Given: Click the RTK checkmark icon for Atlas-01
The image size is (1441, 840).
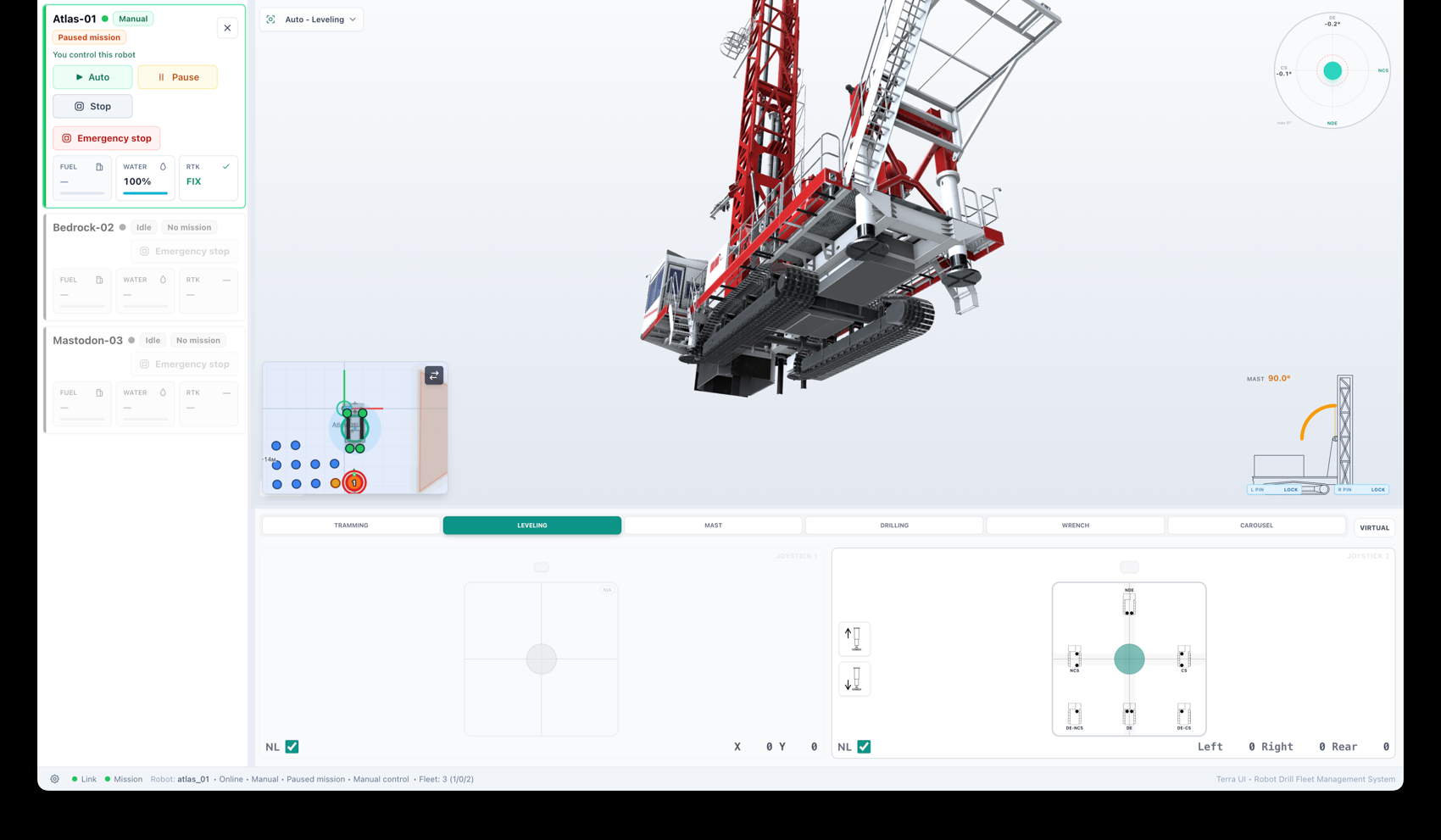Looking at the screenshot, I should point(226,167).
